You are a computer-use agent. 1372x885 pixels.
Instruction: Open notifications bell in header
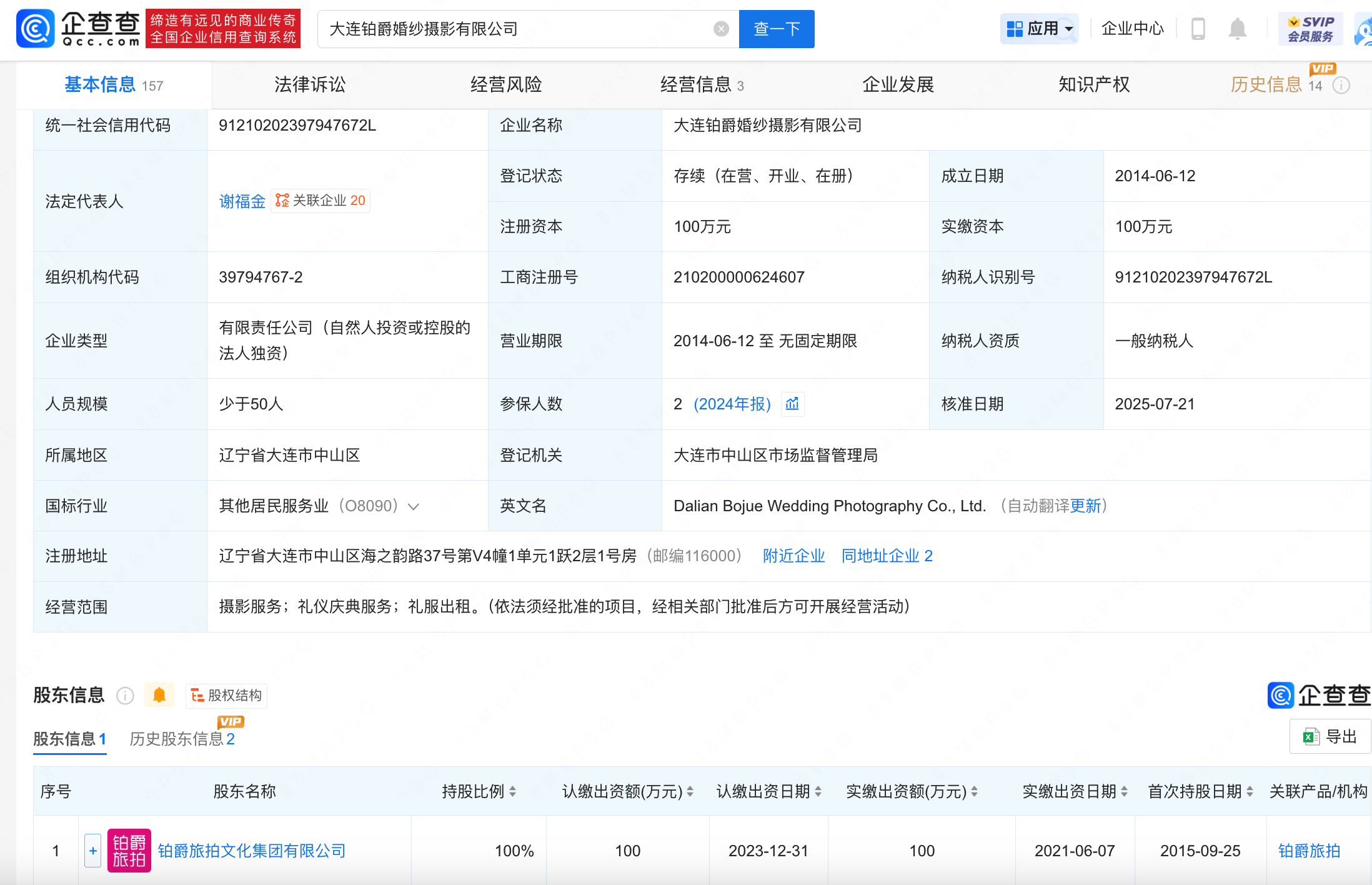[x=1237, y=29]
